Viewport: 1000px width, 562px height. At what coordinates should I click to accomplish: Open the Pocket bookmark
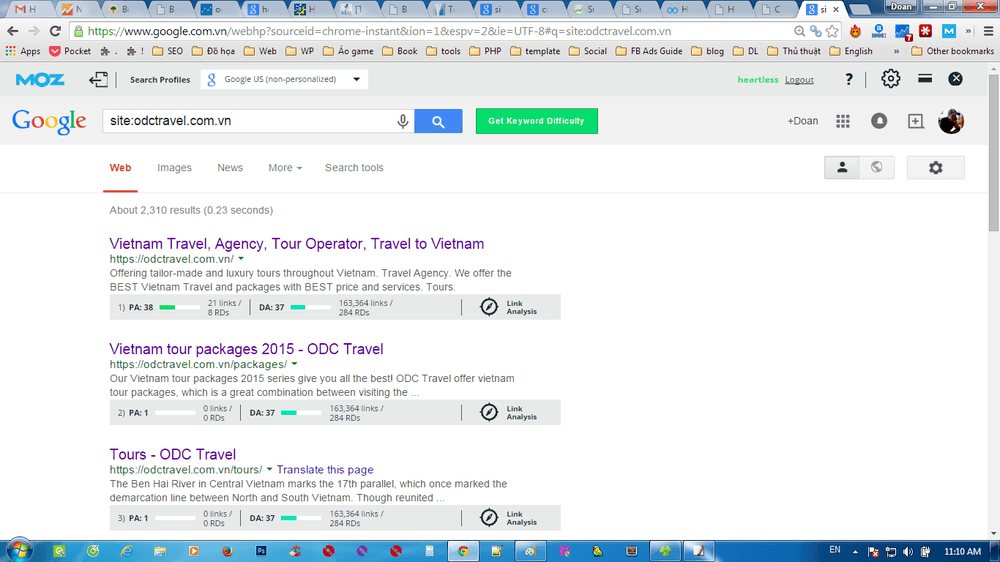point(70,51)
